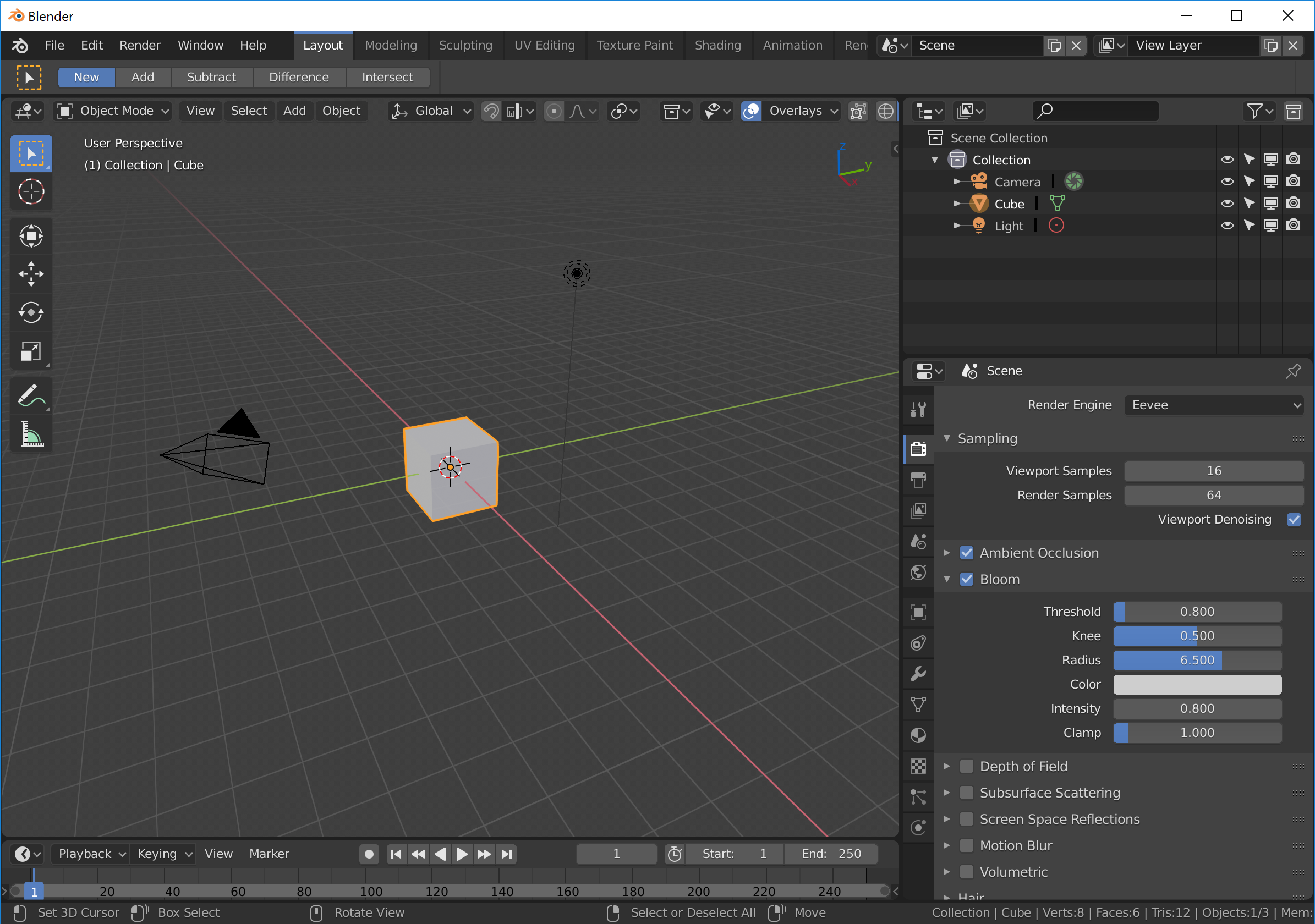The image size is (1315, 924).
Task: Open the viewport Object menu
Action: 341,111
